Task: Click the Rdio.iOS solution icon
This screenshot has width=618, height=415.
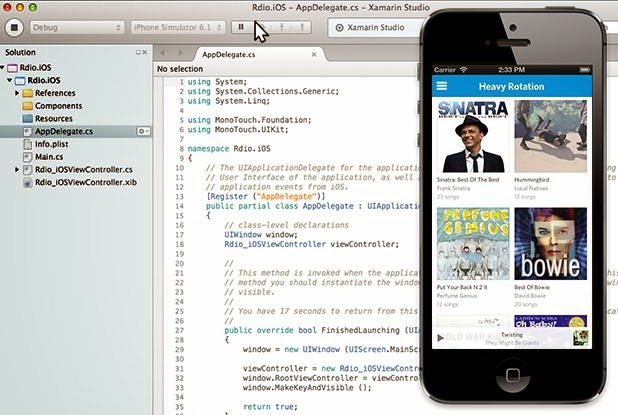Action: (13, 68)
